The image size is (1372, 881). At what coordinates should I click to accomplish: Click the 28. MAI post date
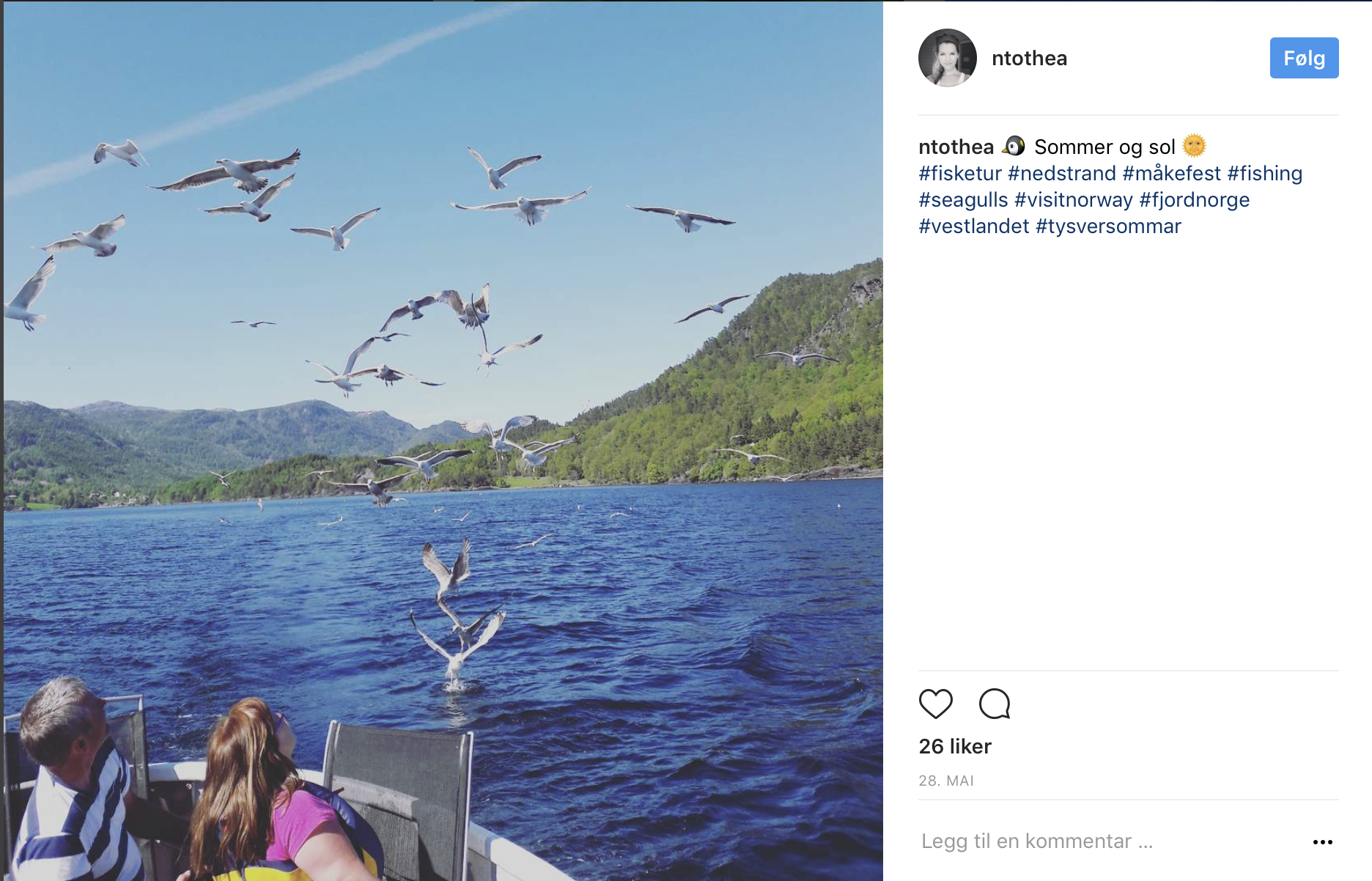click(946, 781)
